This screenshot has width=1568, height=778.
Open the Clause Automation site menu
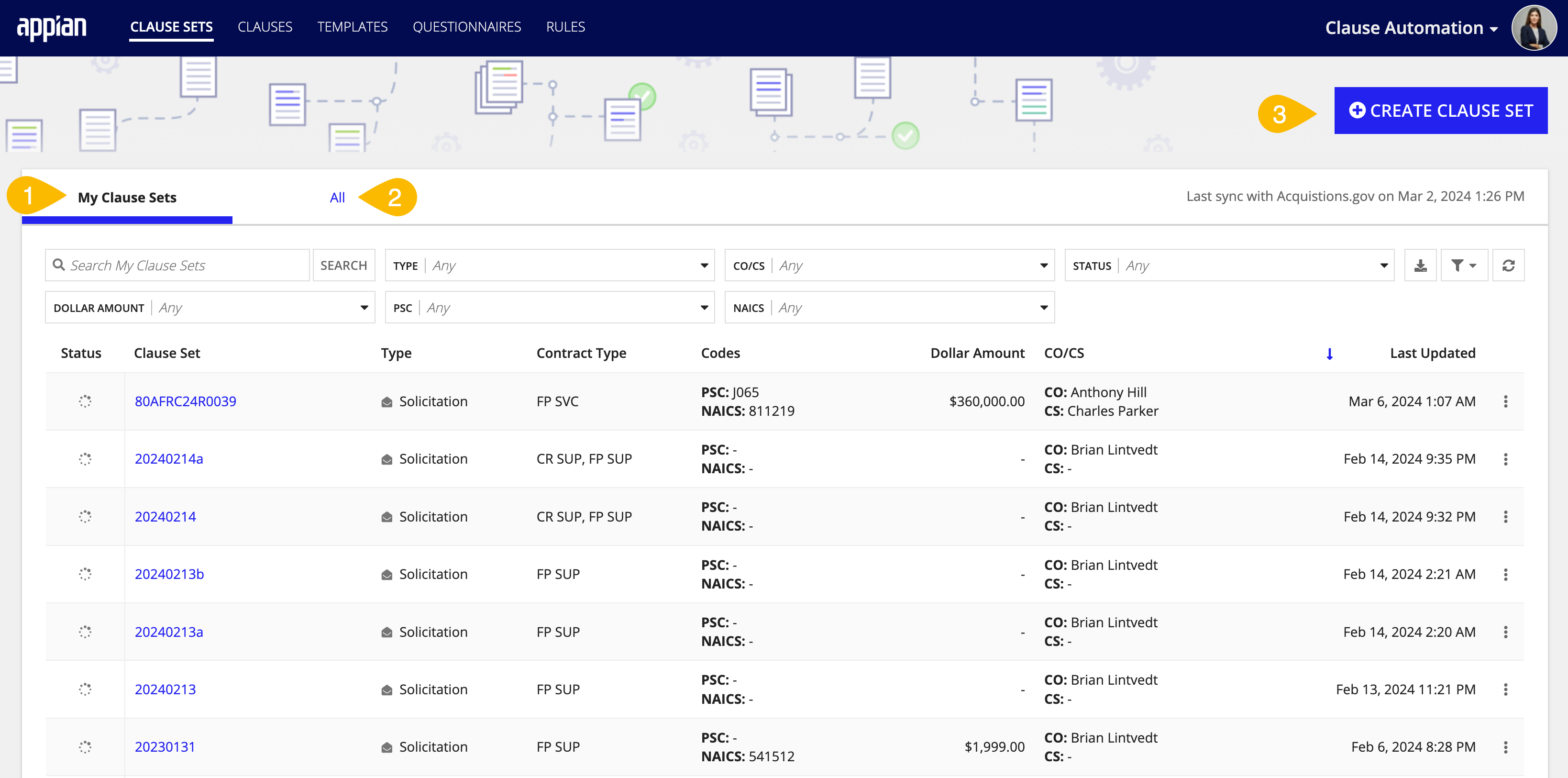[x=1411, y=28]
